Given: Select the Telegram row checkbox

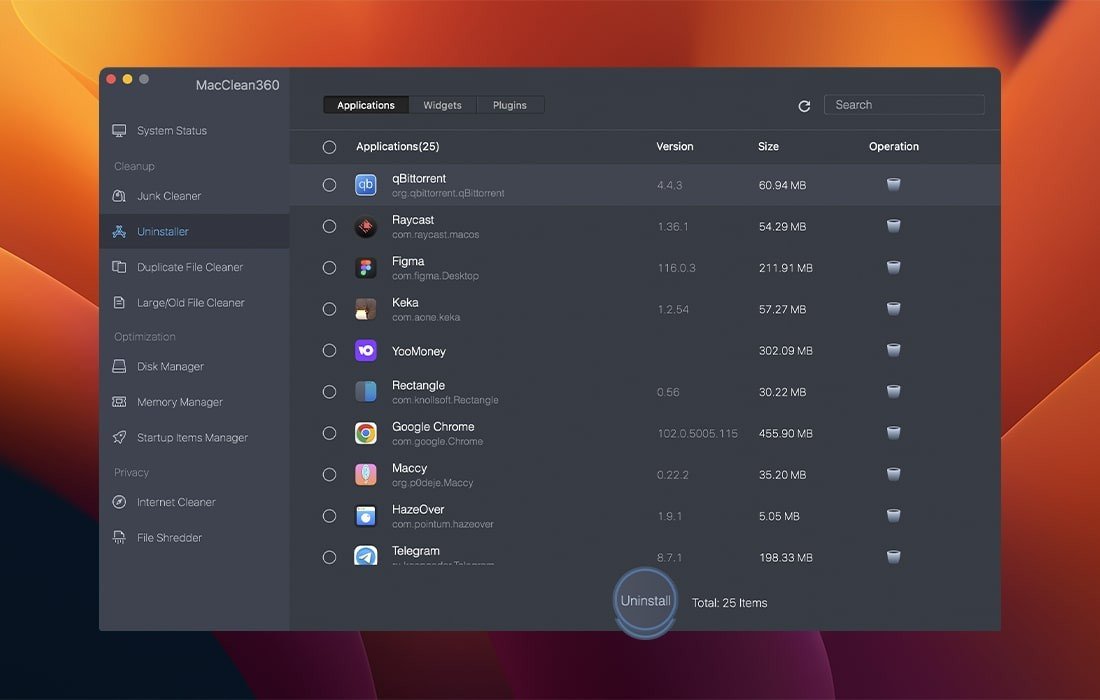Looking at the screenshot, I should click(x=329, y=557).
